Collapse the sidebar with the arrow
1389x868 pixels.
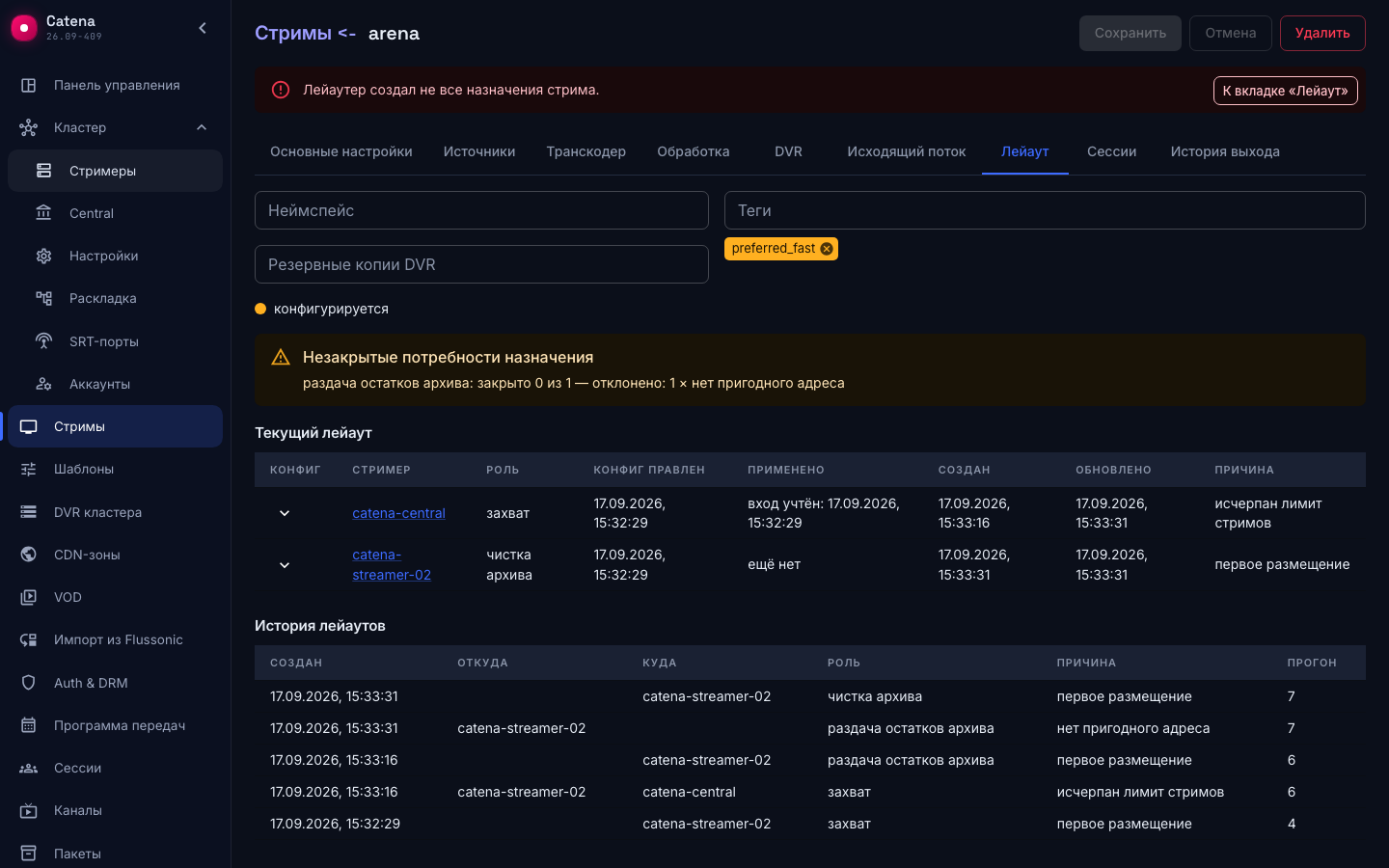coord(203,28)
